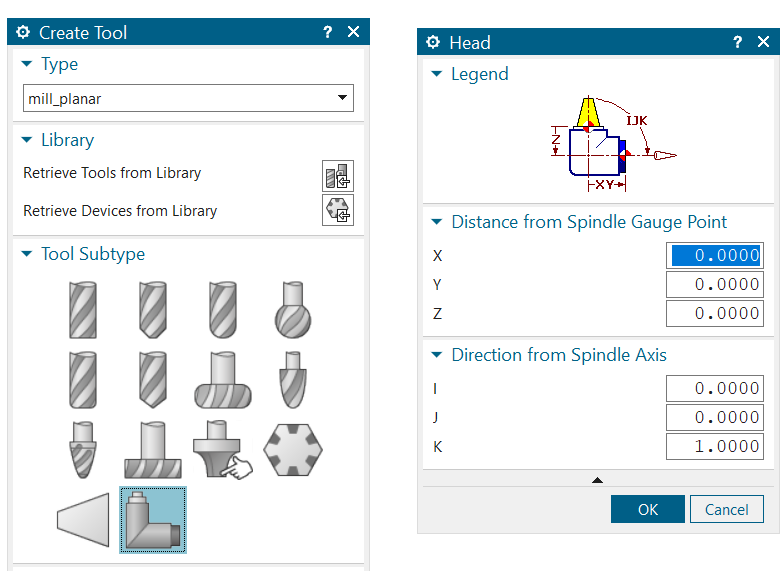Click the highlighted angle head subtype icon
This screenshot has height=571, width=782.
click(152, 520)
